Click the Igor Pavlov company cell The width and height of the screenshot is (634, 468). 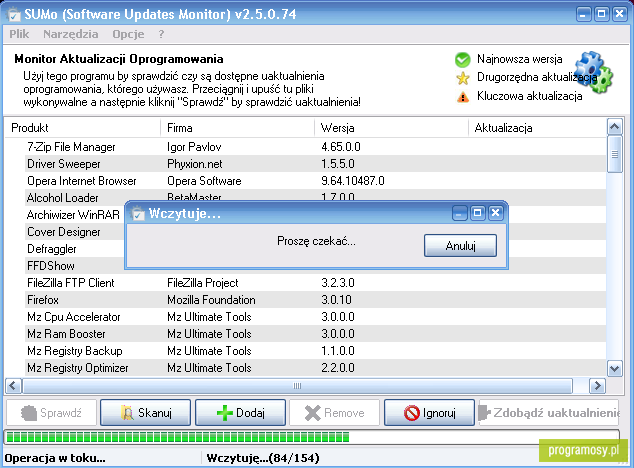pos(194,147)
